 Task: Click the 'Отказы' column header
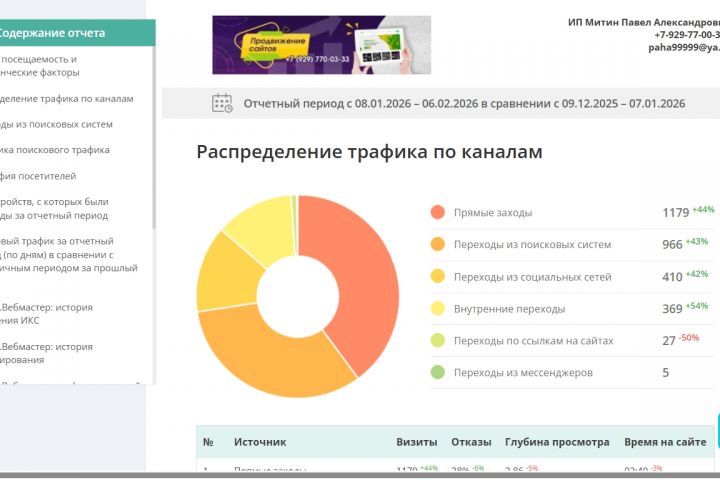point(471,442)
